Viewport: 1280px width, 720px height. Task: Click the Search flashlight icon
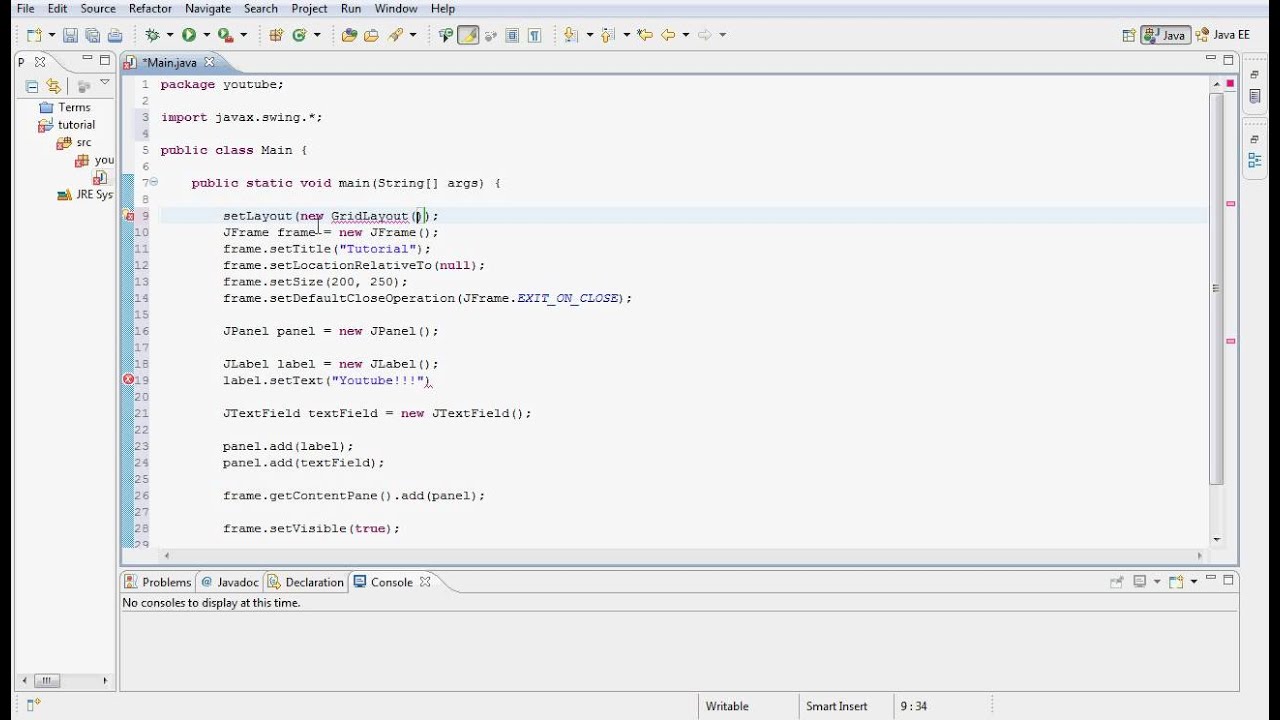(395, 35)
